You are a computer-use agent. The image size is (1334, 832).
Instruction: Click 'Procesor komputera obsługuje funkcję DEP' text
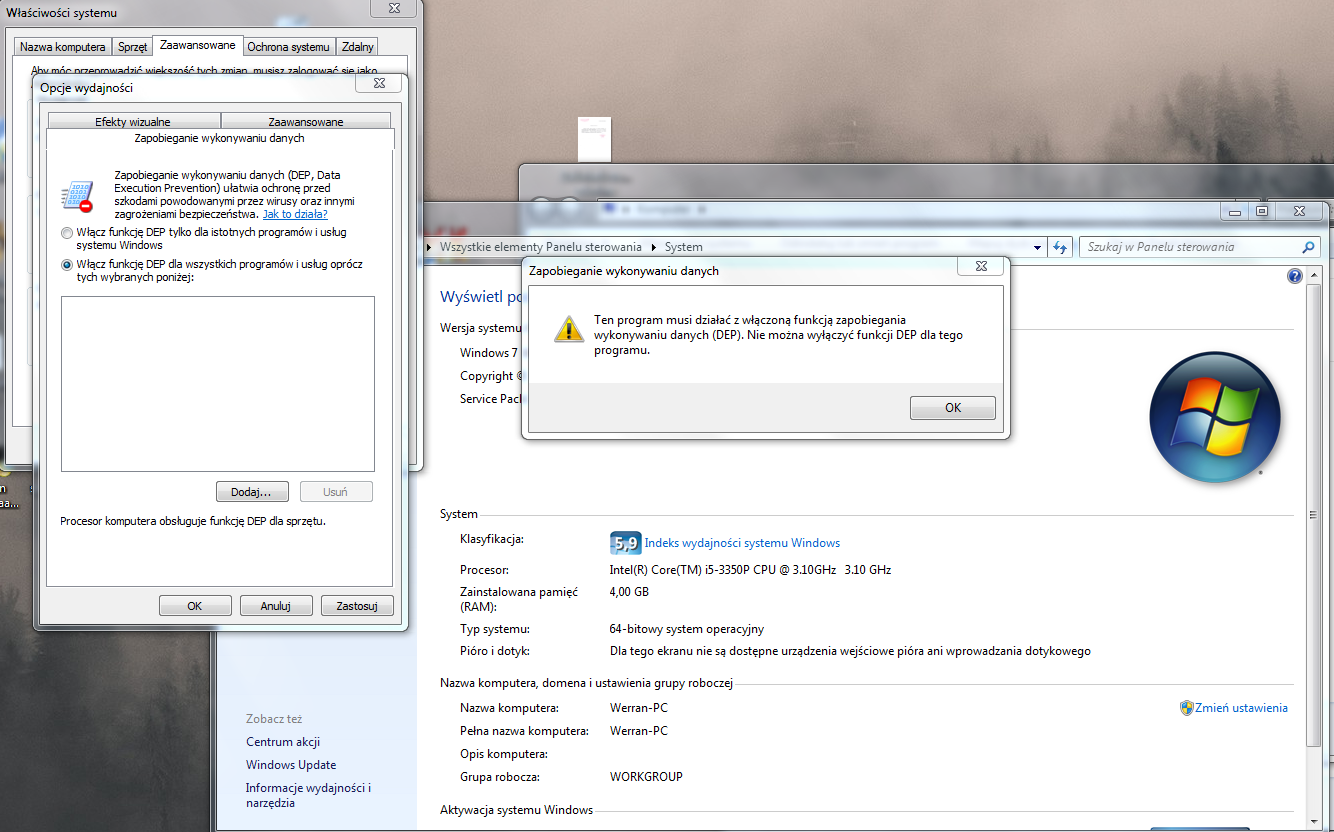pyautogui.click(x=193, y=521)
